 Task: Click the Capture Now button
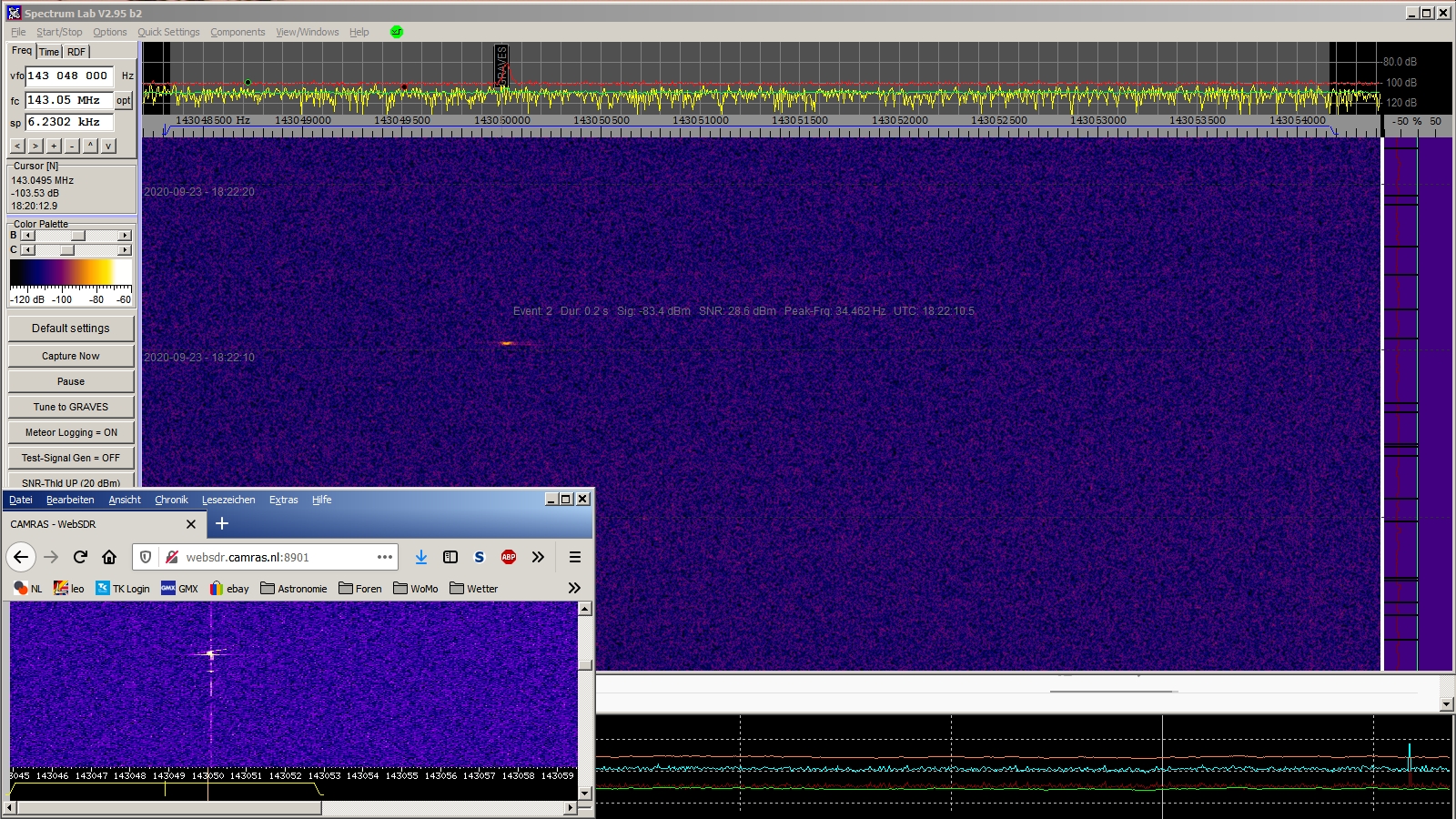[71, 356]
